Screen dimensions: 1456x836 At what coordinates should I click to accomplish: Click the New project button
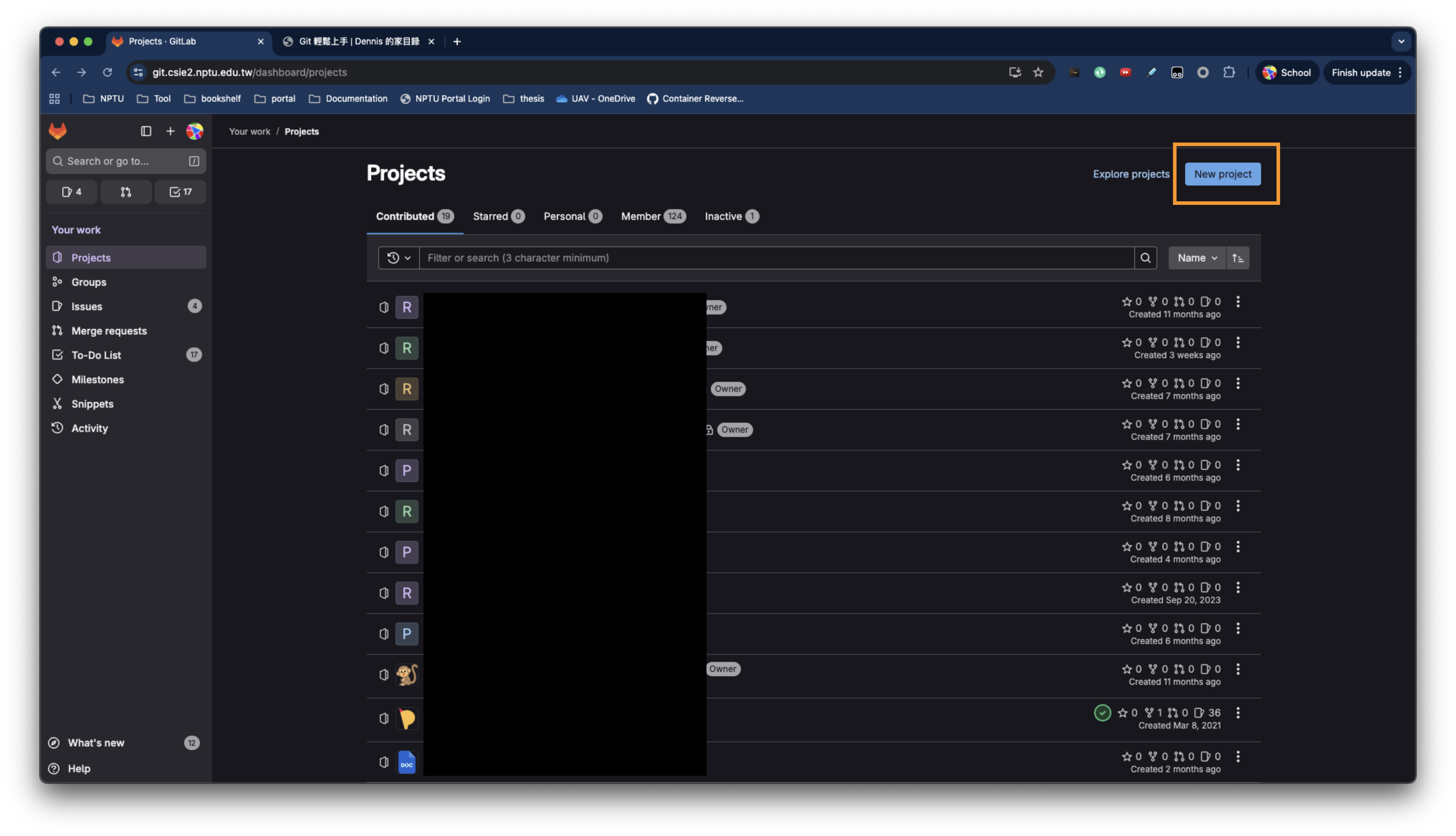pyautogui.click(x=1222, y=174)
